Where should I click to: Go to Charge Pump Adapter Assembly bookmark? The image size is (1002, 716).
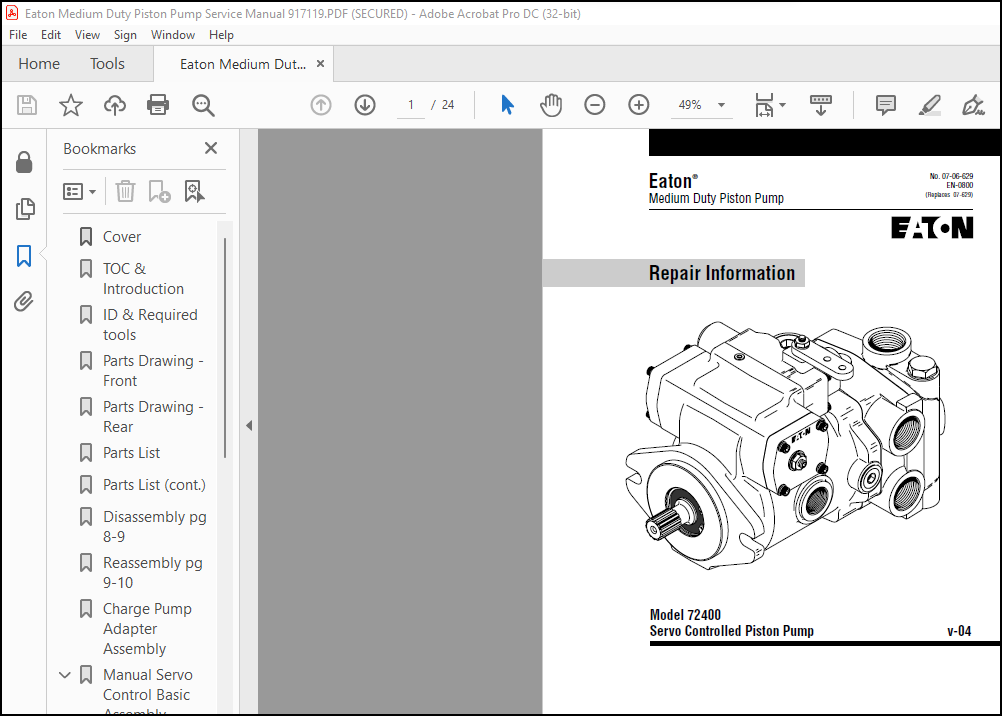(147, 628)
